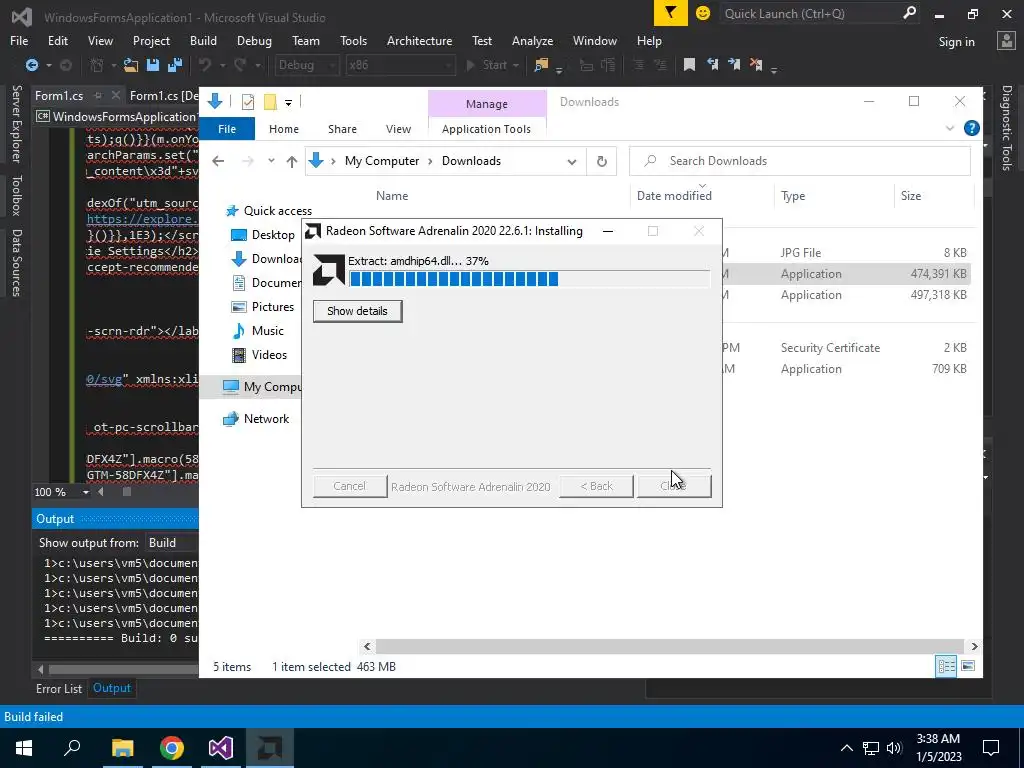Click the volume speaker tray icon
This screenshot has height=768, width=1024.
click(894, 748)
